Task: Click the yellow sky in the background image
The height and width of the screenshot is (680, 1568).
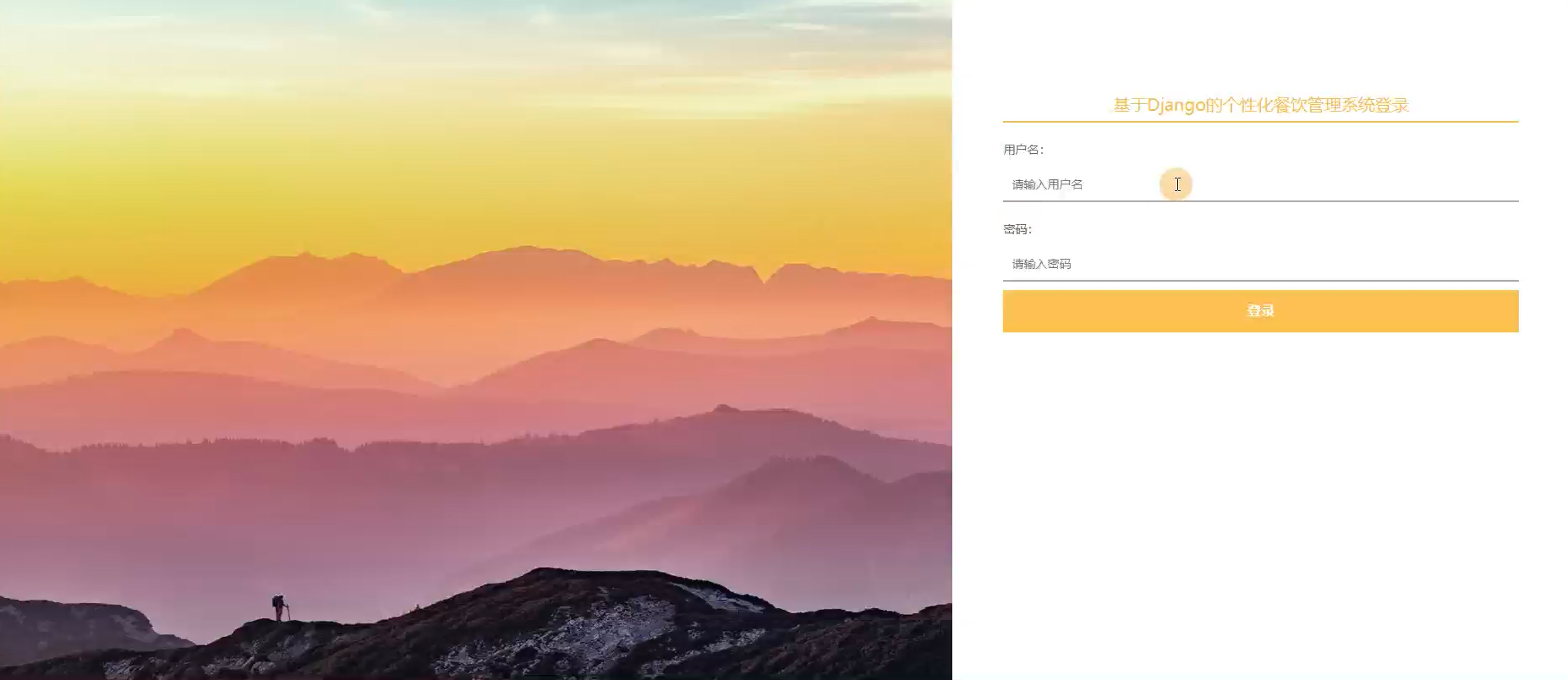Action: 474,169
